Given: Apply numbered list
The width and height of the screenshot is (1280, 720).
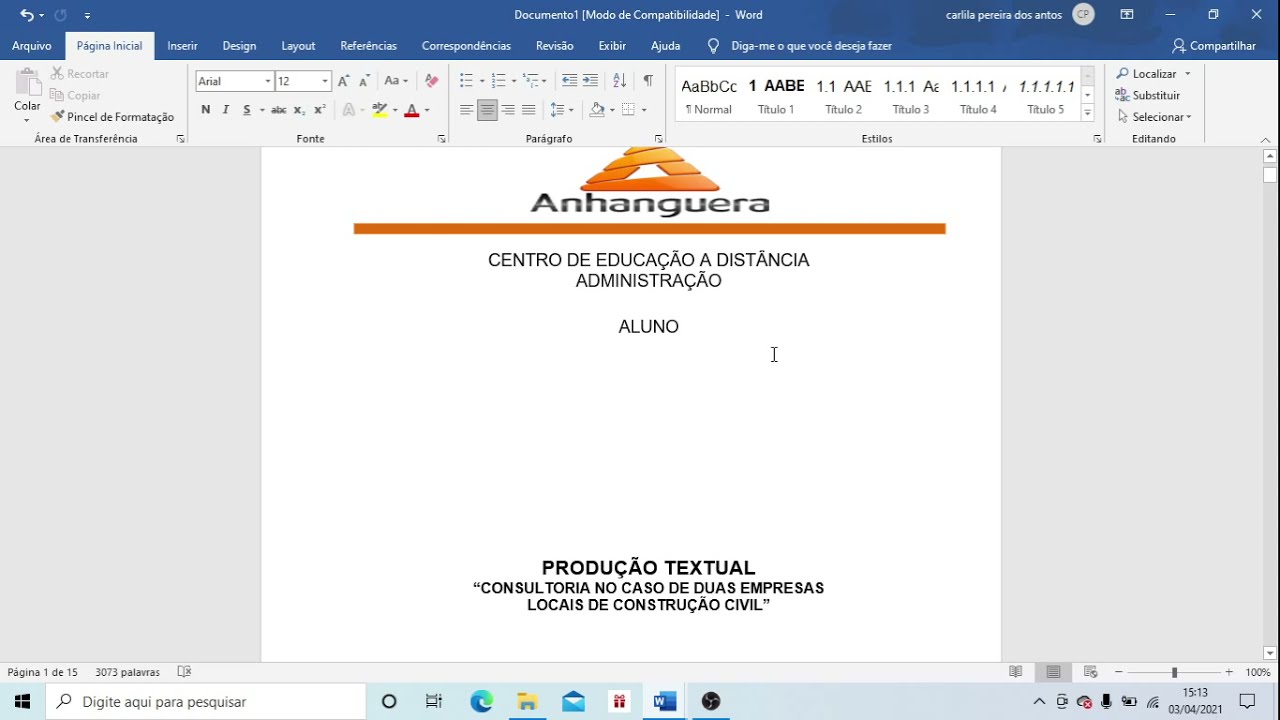Looking at the screenshot, I should [x=498, y=81].
